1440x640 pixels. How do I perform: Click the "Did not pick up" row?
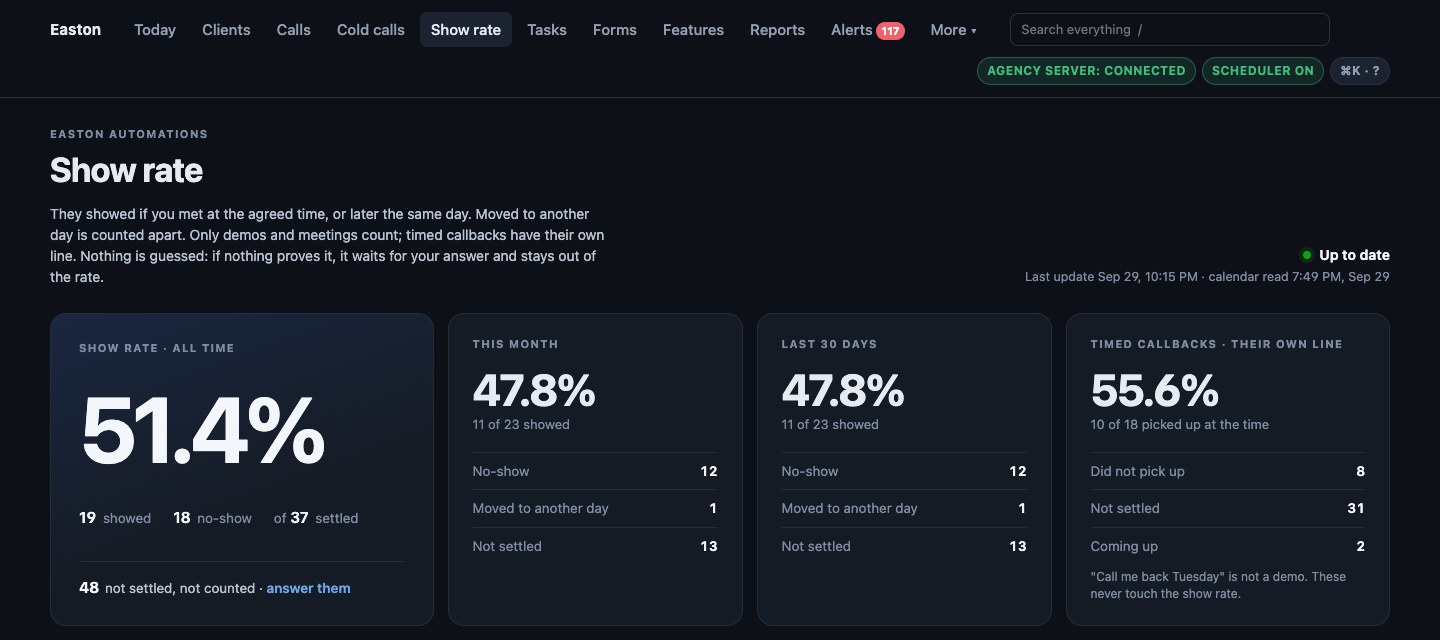click(1228, 471)
